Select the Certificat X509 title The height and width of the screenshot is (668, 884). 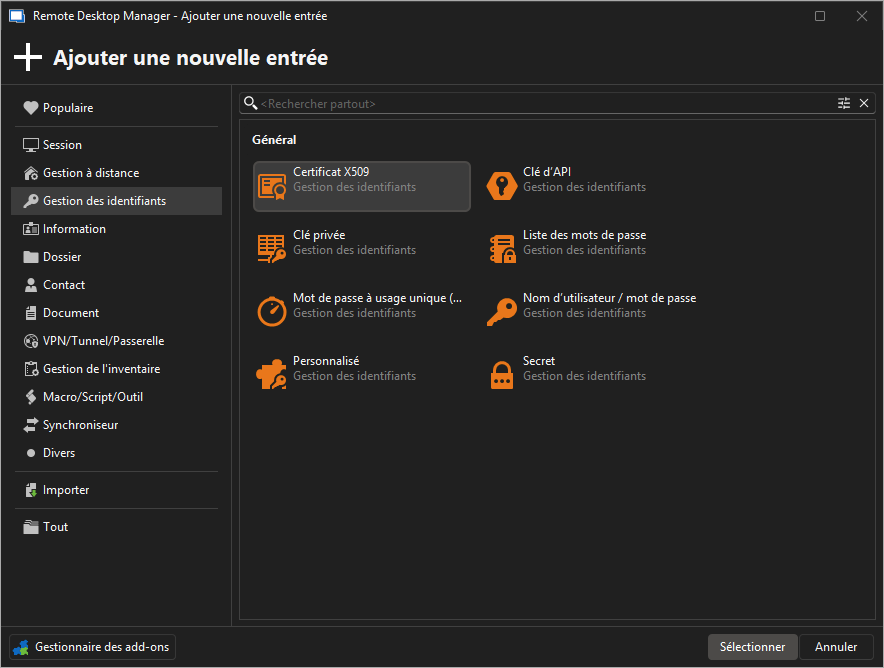[x=331, y=172]
